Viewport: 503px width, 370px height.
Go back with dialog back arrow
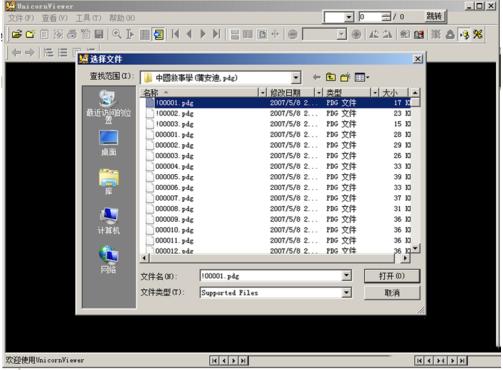click(x=317, y=77)
